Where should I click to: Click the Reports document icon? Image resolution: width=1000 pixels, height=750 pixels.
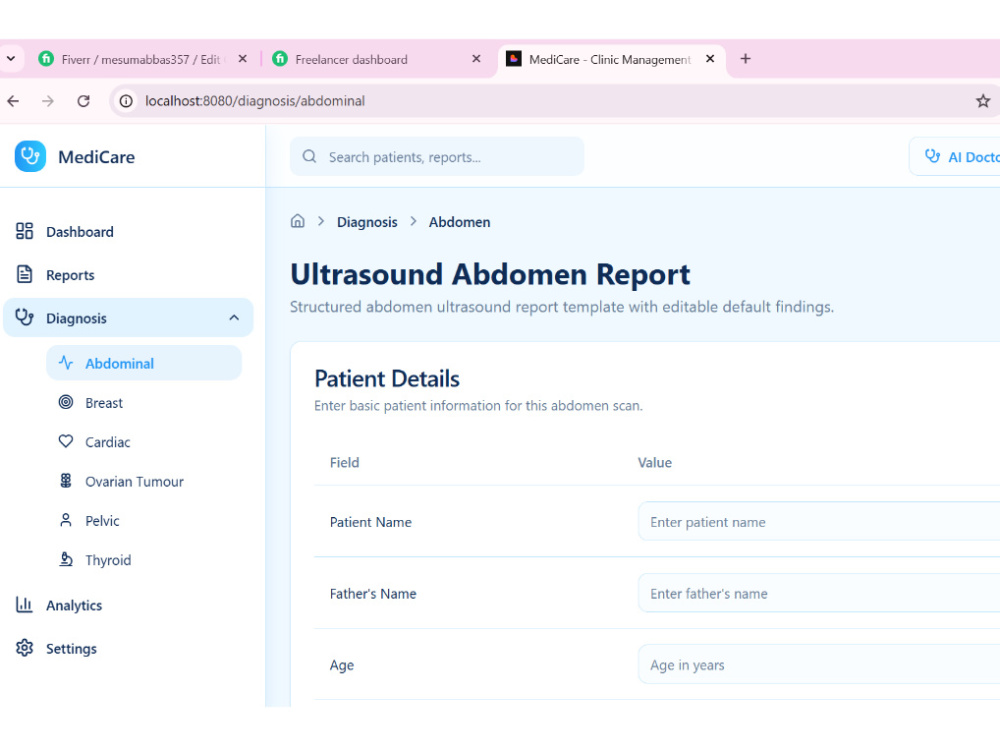pos(24,274)
